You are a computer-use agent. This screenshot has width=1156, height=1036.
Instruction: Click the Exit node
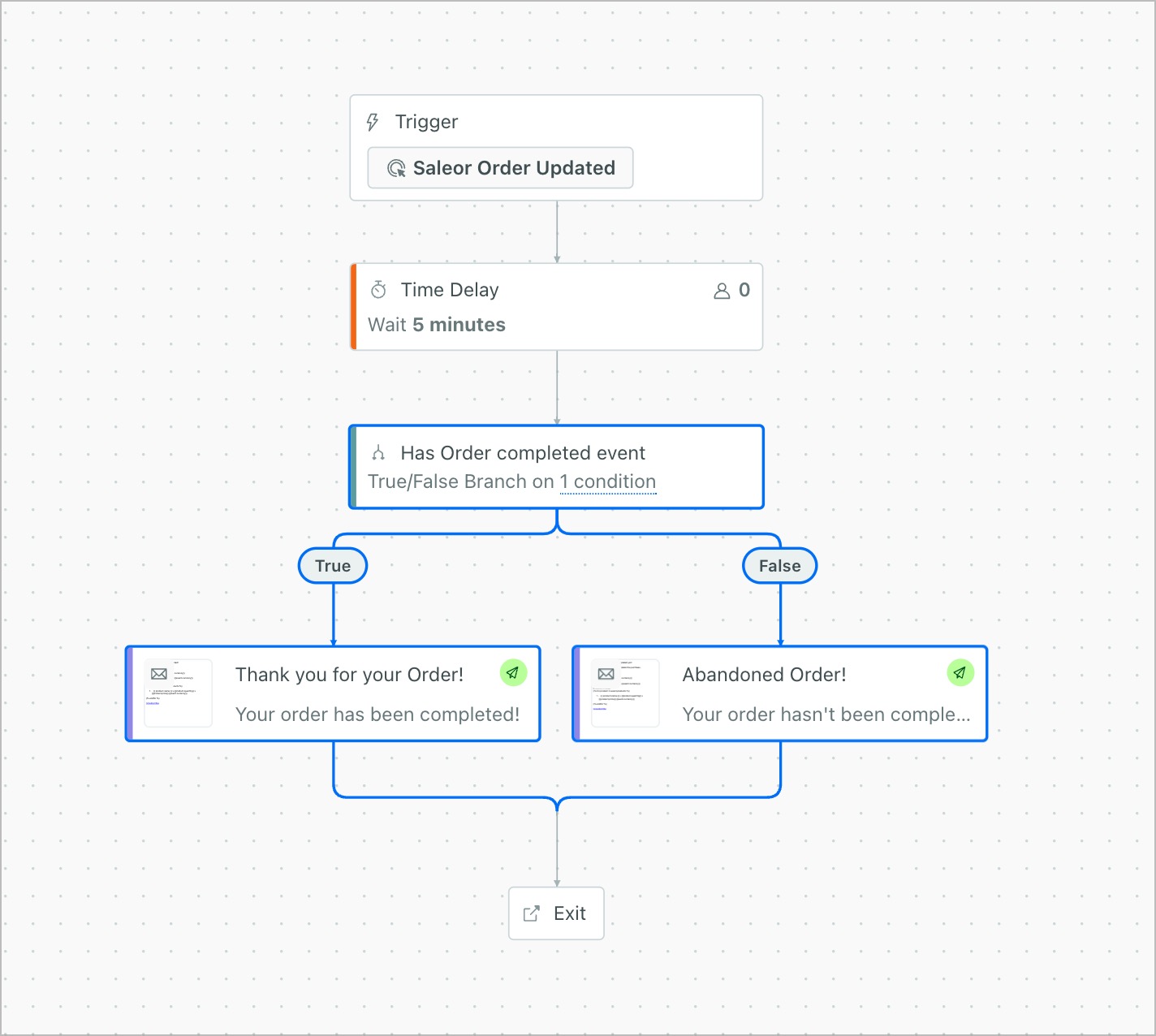[557, 913]
